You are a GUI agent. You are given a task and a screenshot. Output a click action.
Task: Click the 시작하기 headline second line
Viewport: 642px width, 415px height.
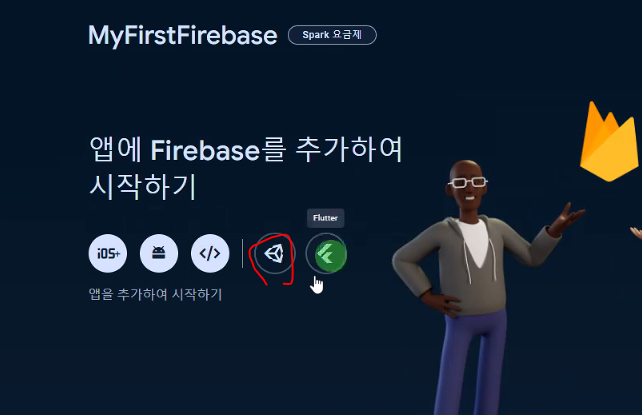point(143,186)
